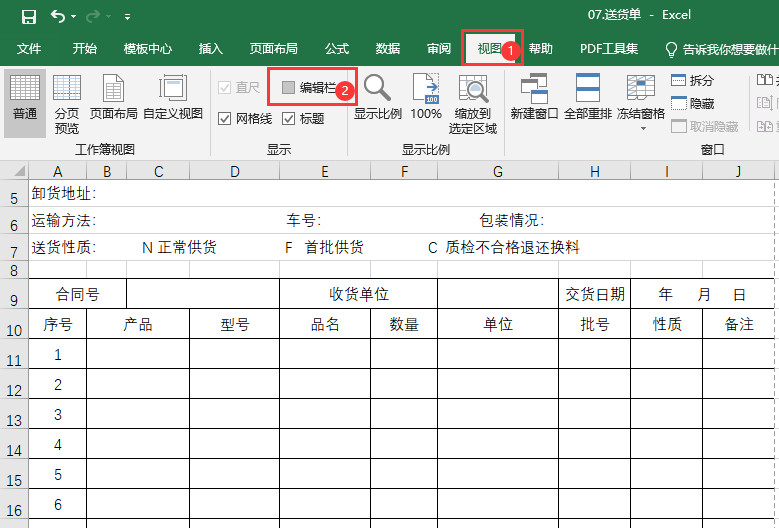Switch to the 公式 ribbon tab
Screen dimensions: 779x528
337,49
